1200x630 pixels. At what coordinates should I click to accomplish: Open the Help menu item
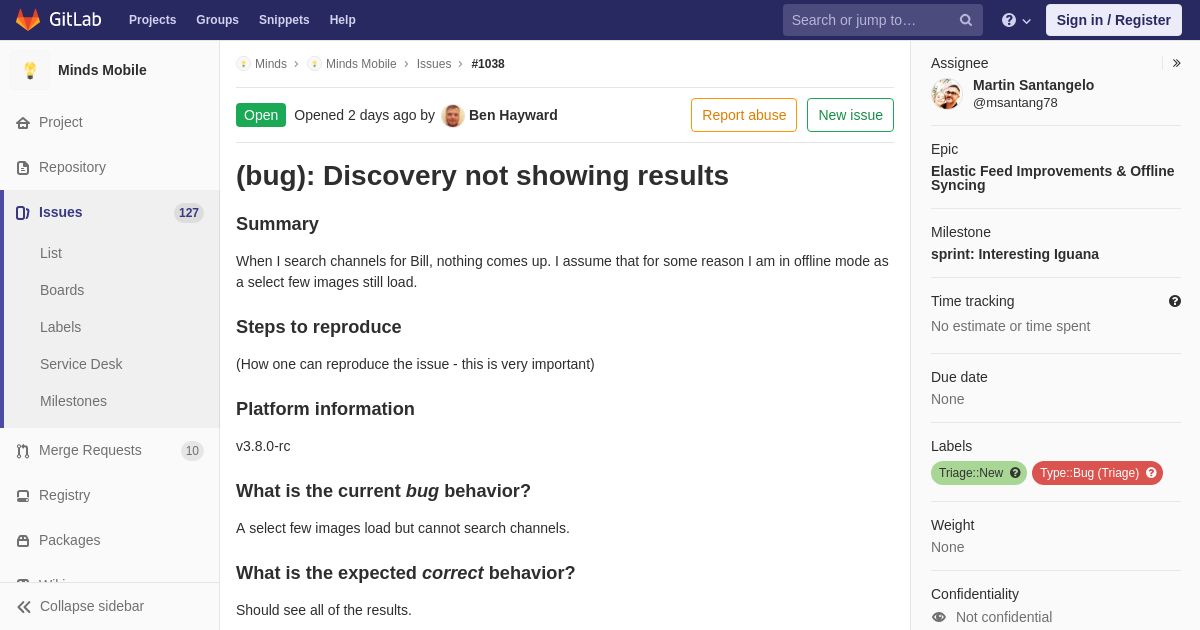[x=343, y=20]
